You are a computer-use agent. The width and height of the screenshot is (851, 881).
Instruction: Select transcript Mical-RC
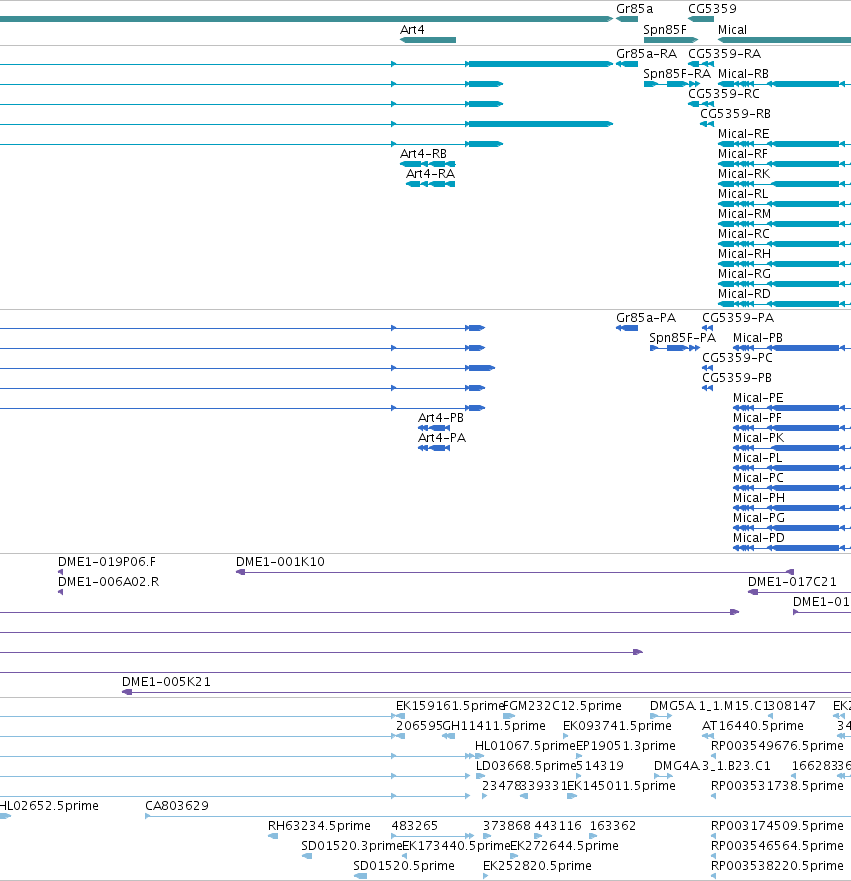click(784, 244)
